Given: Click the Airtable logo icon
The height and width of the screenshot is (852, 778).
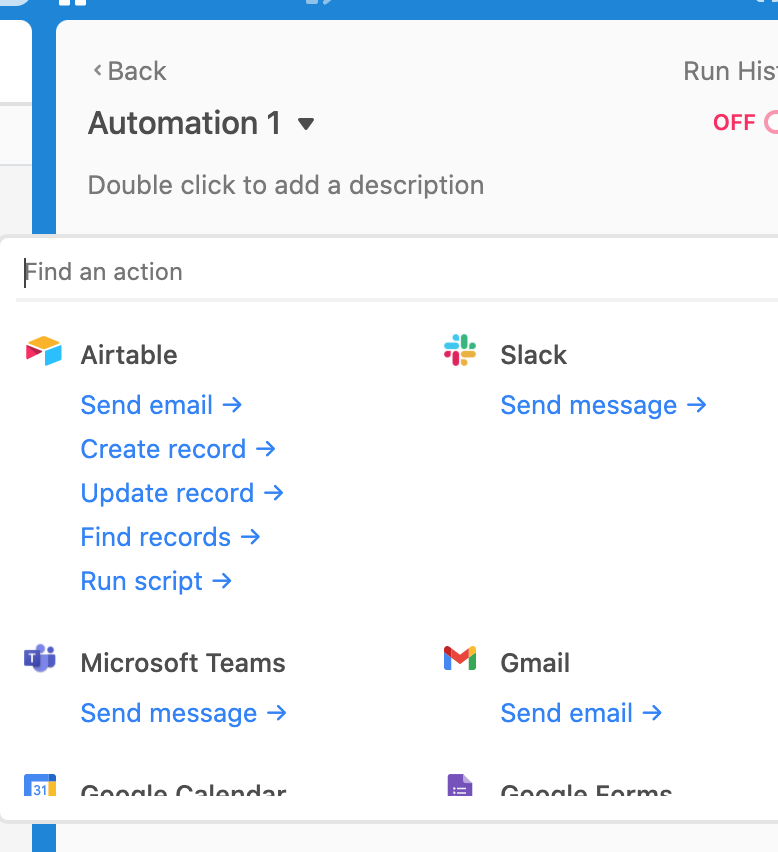Looking at the screenshot, I should (x=43, y=351).
